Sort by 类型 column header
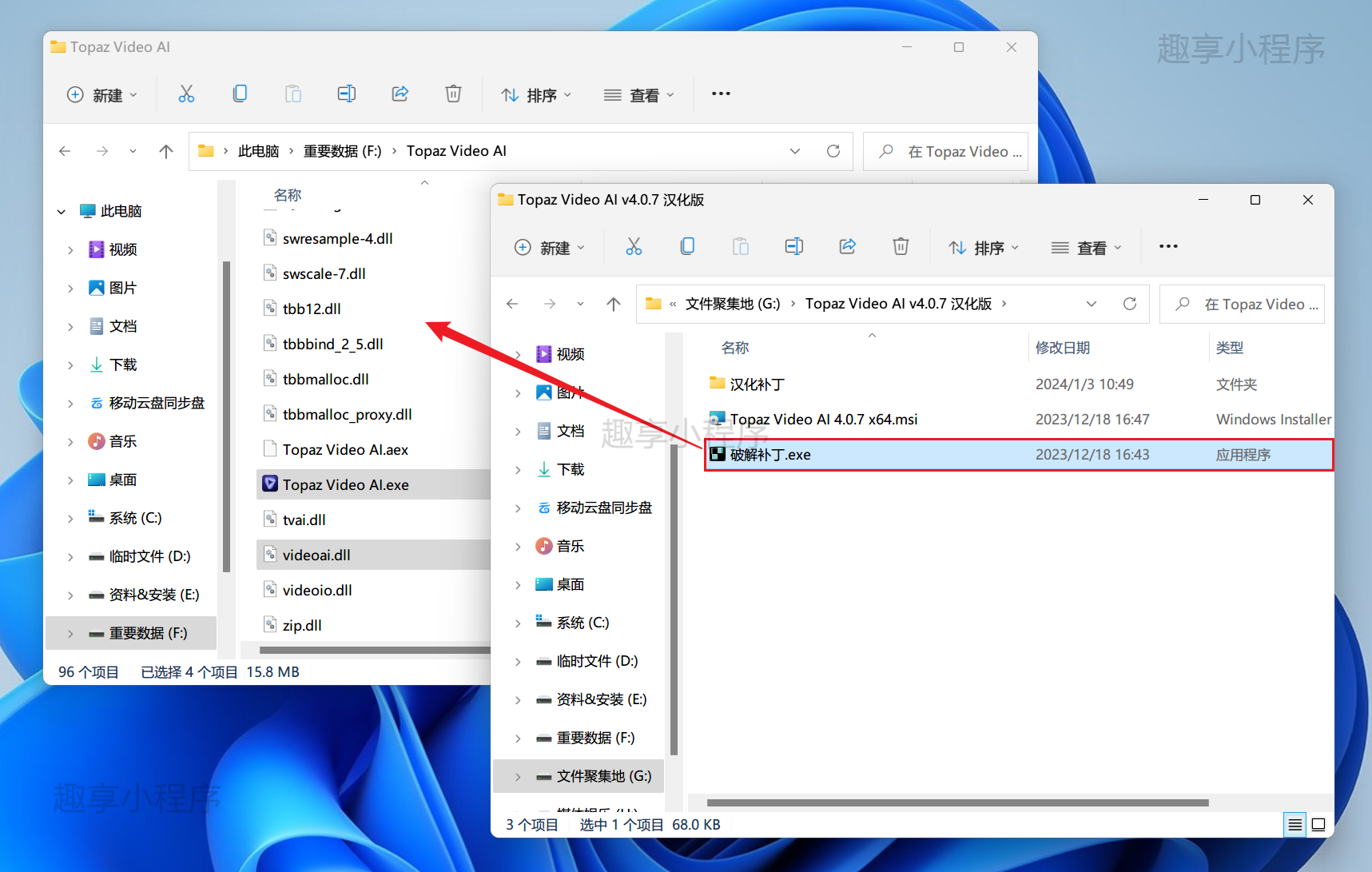Image resolution: width=1372 pixels, height=872 pixels. tap(1230, 348)
